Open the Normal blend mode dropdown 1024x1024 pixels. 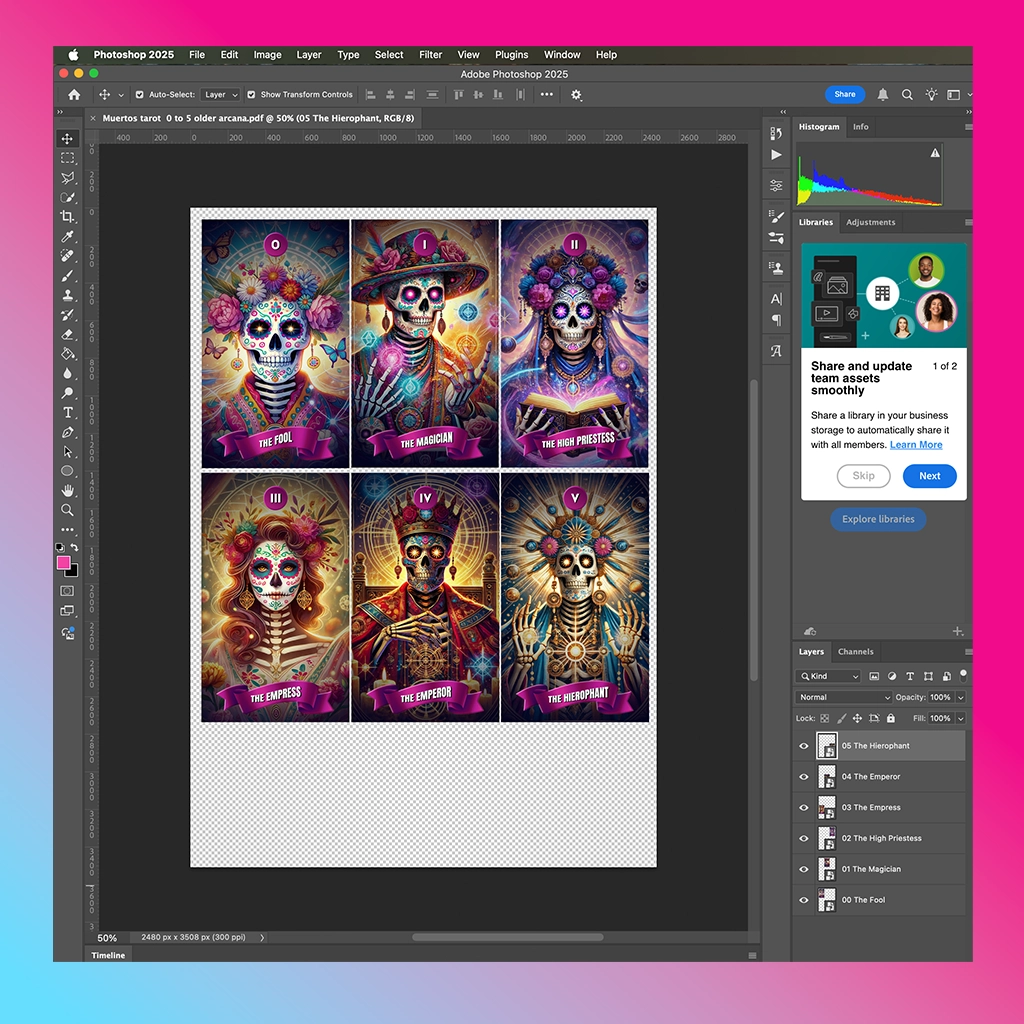pos(844,697)
